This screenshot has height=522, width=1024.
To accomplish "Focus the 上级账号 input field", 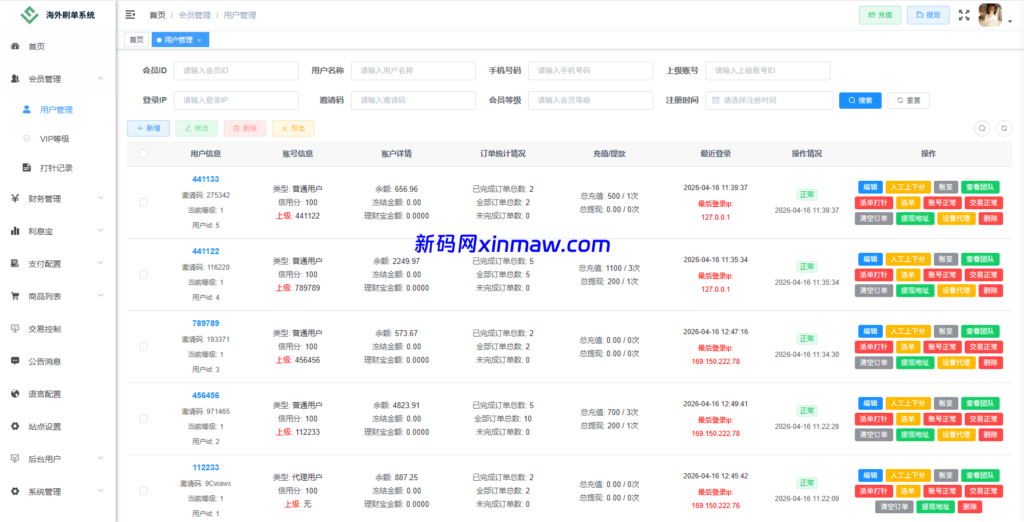I will point(768,71).
